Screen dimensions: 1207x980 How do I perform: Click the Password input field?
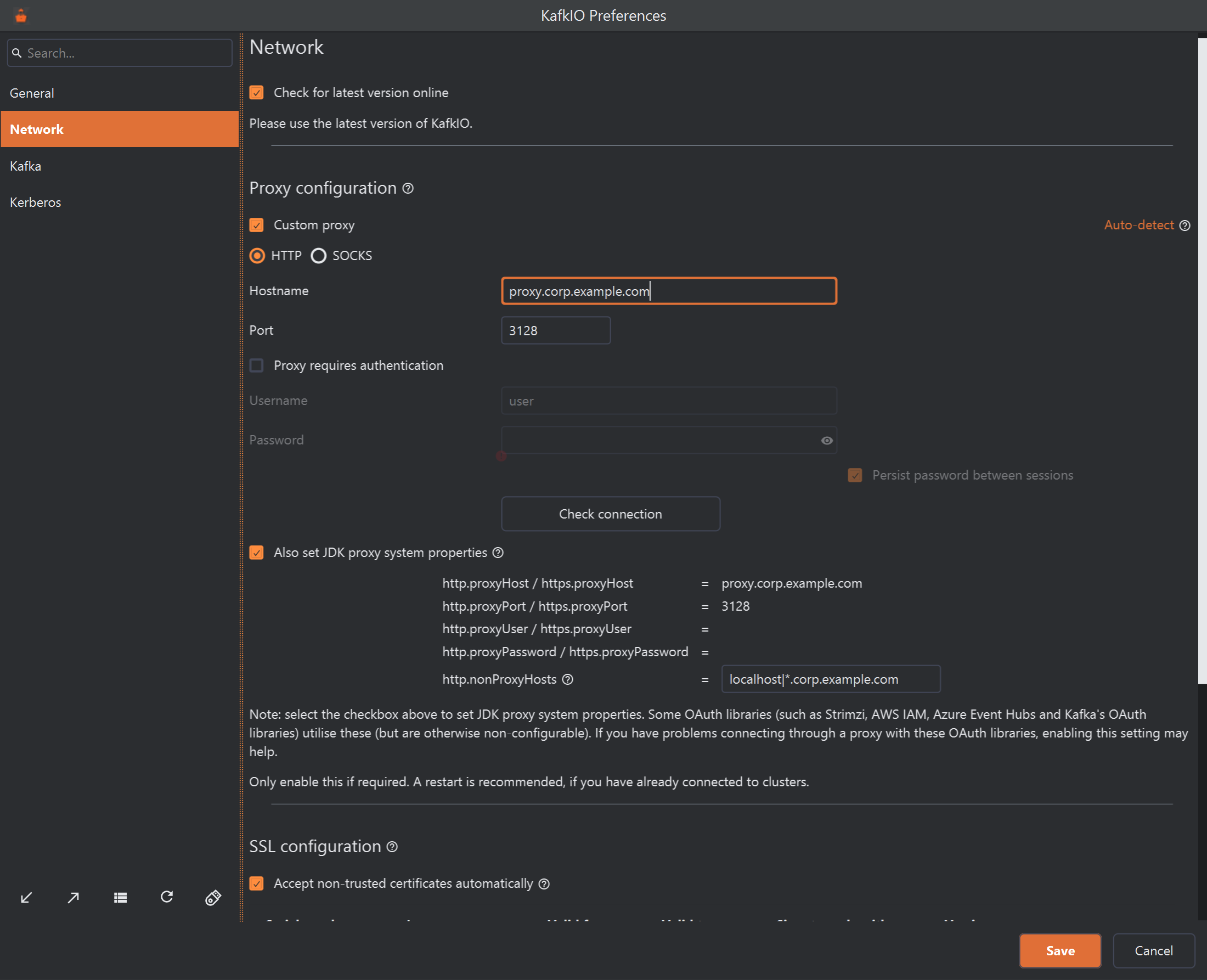point(669,440)
